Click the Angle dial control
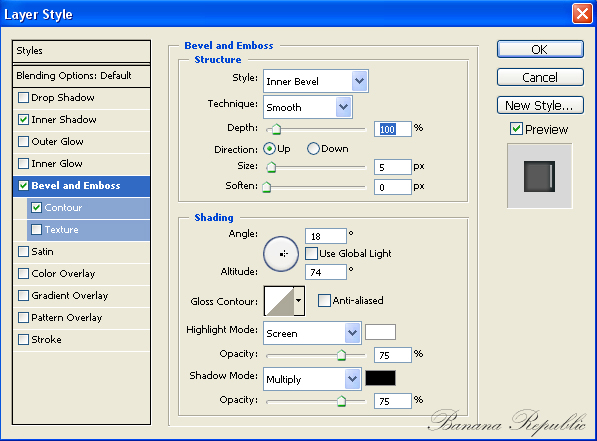 (281, 254)
